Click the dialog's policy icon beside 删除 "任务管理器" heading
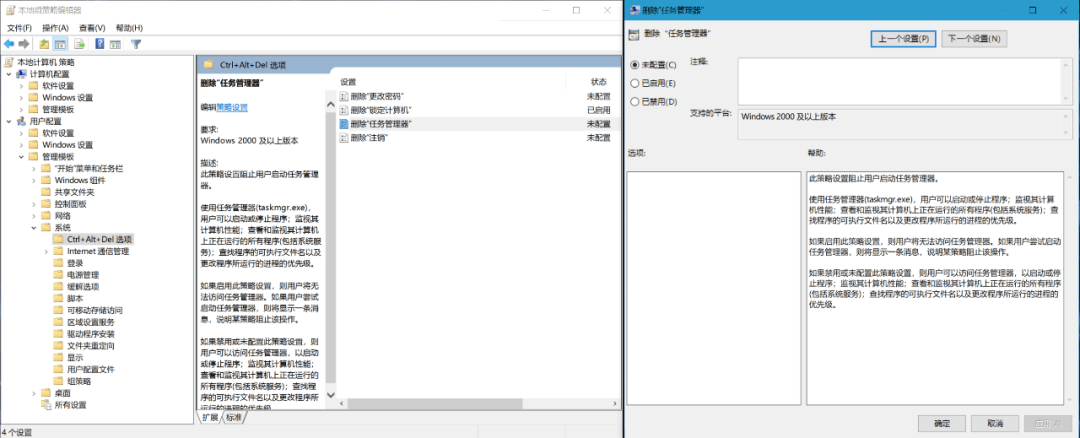Screen dimensions: 1080x438 coord(634,33)
